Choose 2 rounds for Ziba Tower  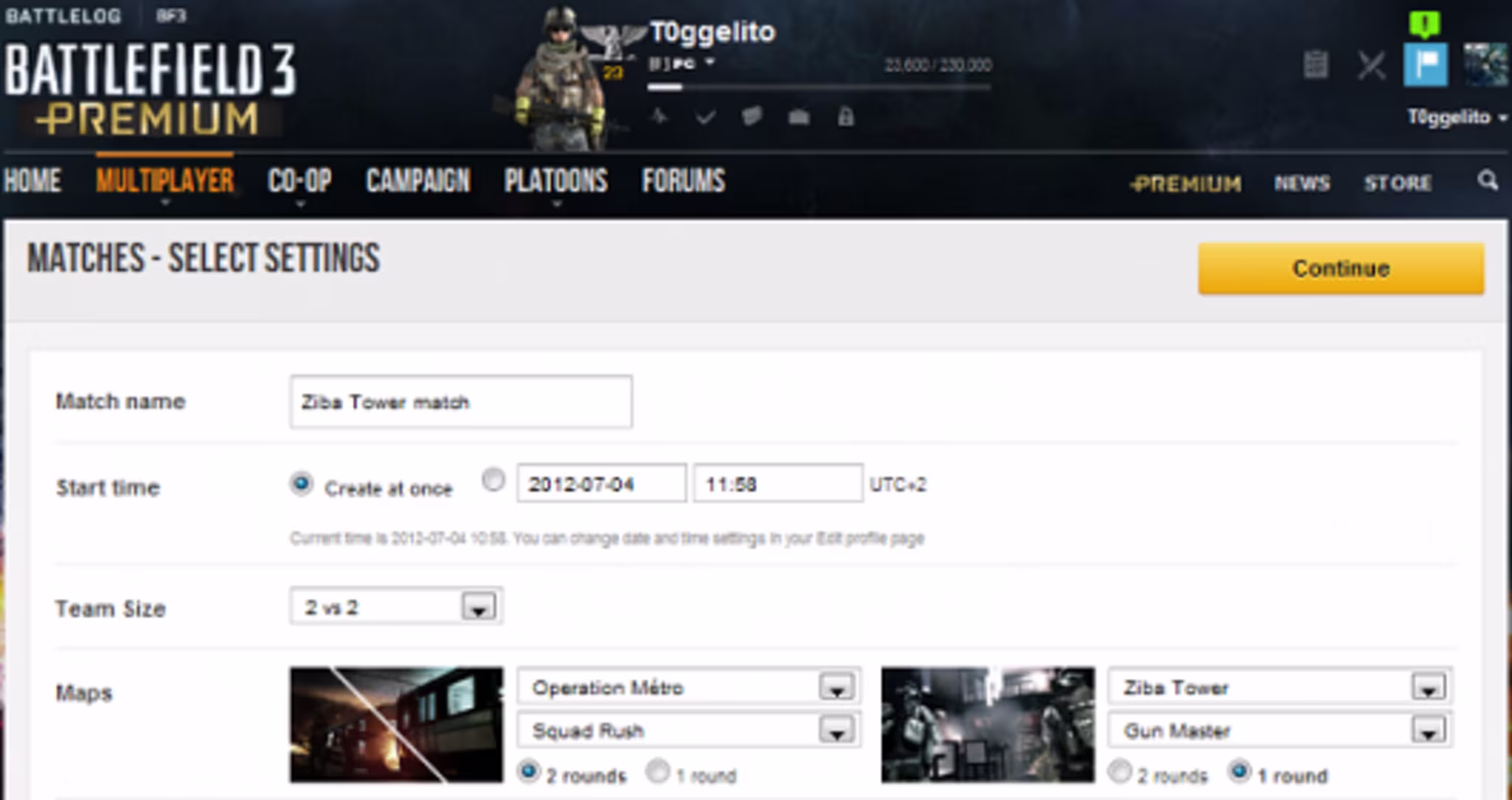(1120, 772)
